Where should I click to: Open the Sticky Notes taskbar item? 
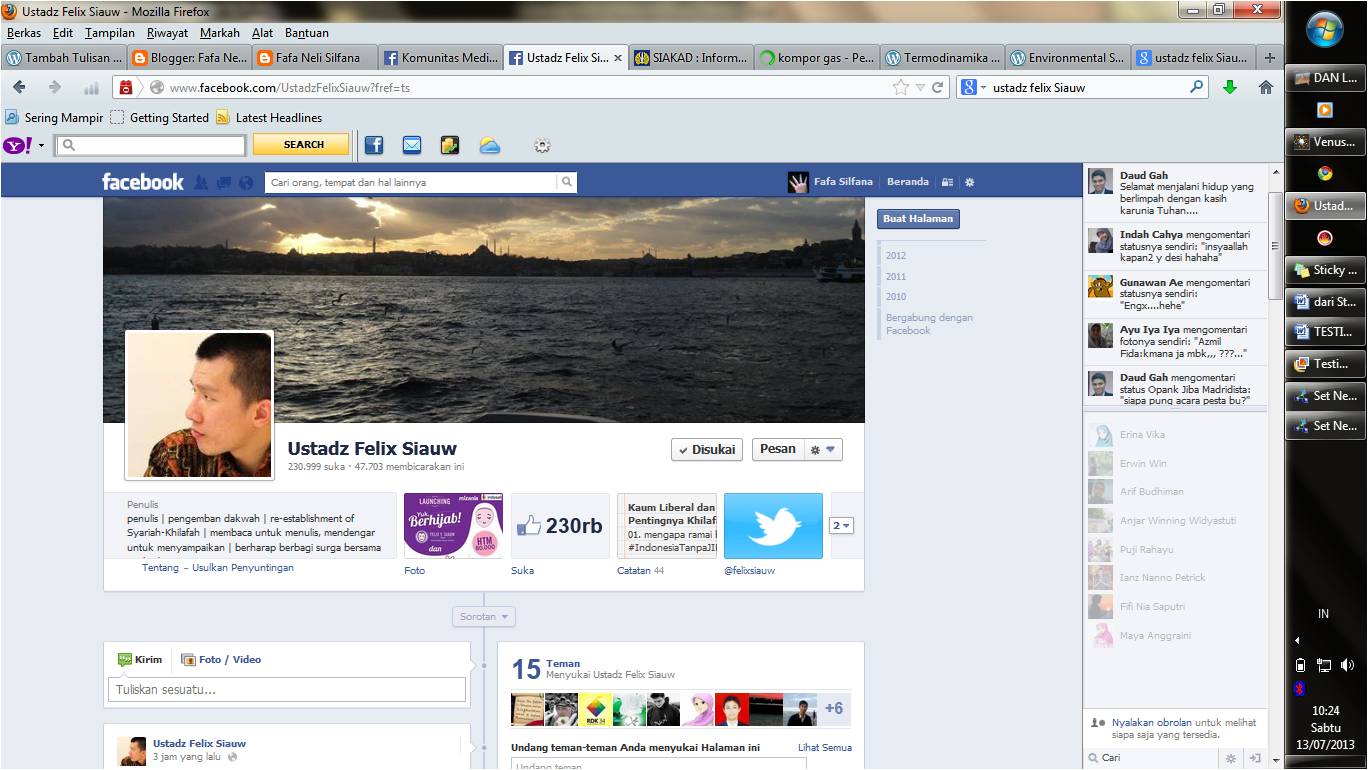click(x=1325, y=270)
